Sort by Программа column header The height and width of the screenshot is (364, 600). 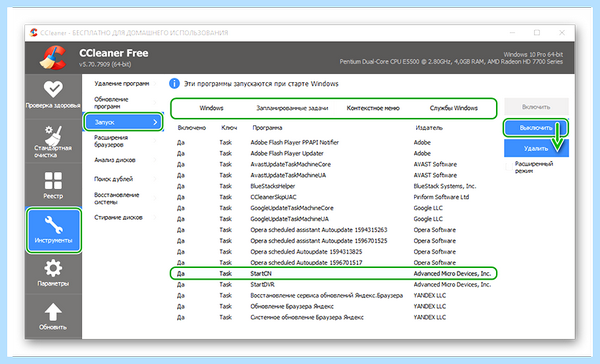267,127
